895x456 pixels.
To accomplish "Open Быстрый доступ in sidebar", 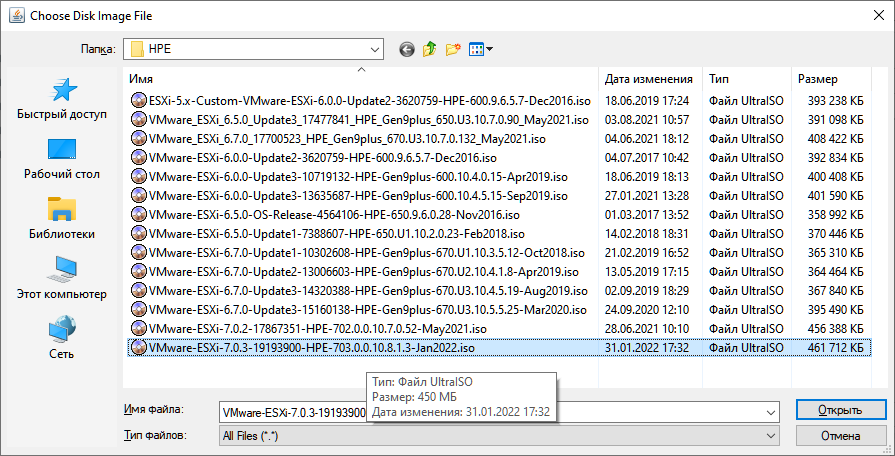I will 62,99.
